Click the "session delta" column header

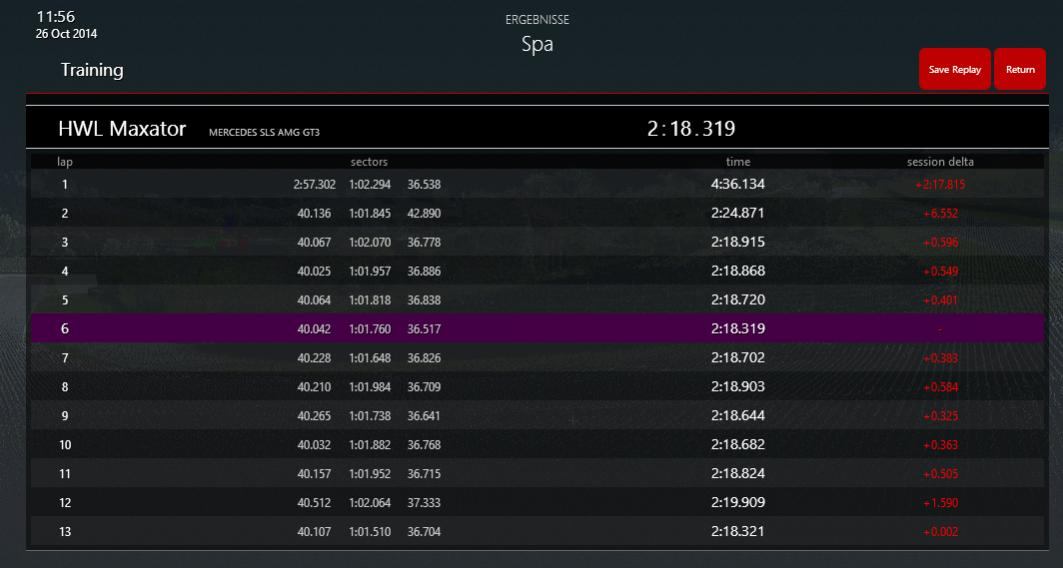pyautogui.click(x=940, y=162)
